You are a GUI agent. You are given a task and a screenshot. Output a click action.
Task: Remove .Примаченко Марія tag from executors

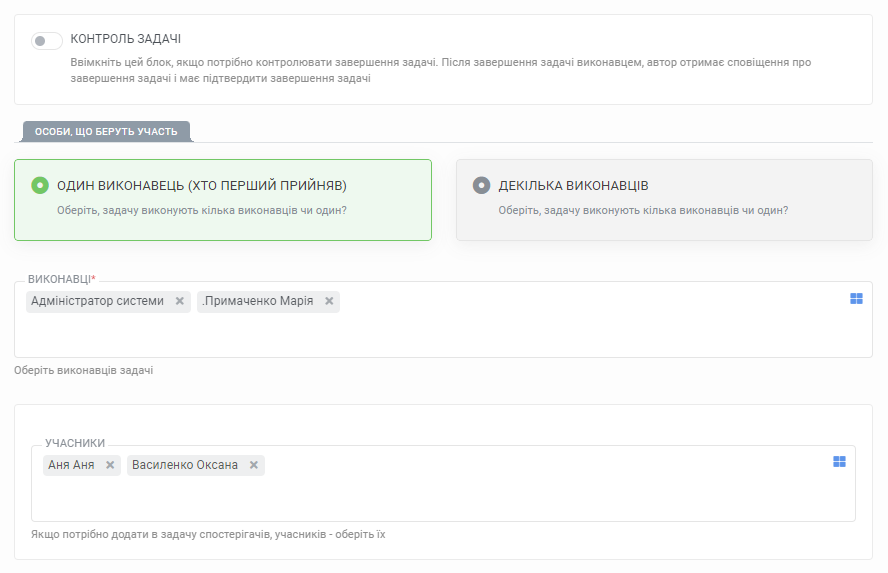tap(329, 301)
